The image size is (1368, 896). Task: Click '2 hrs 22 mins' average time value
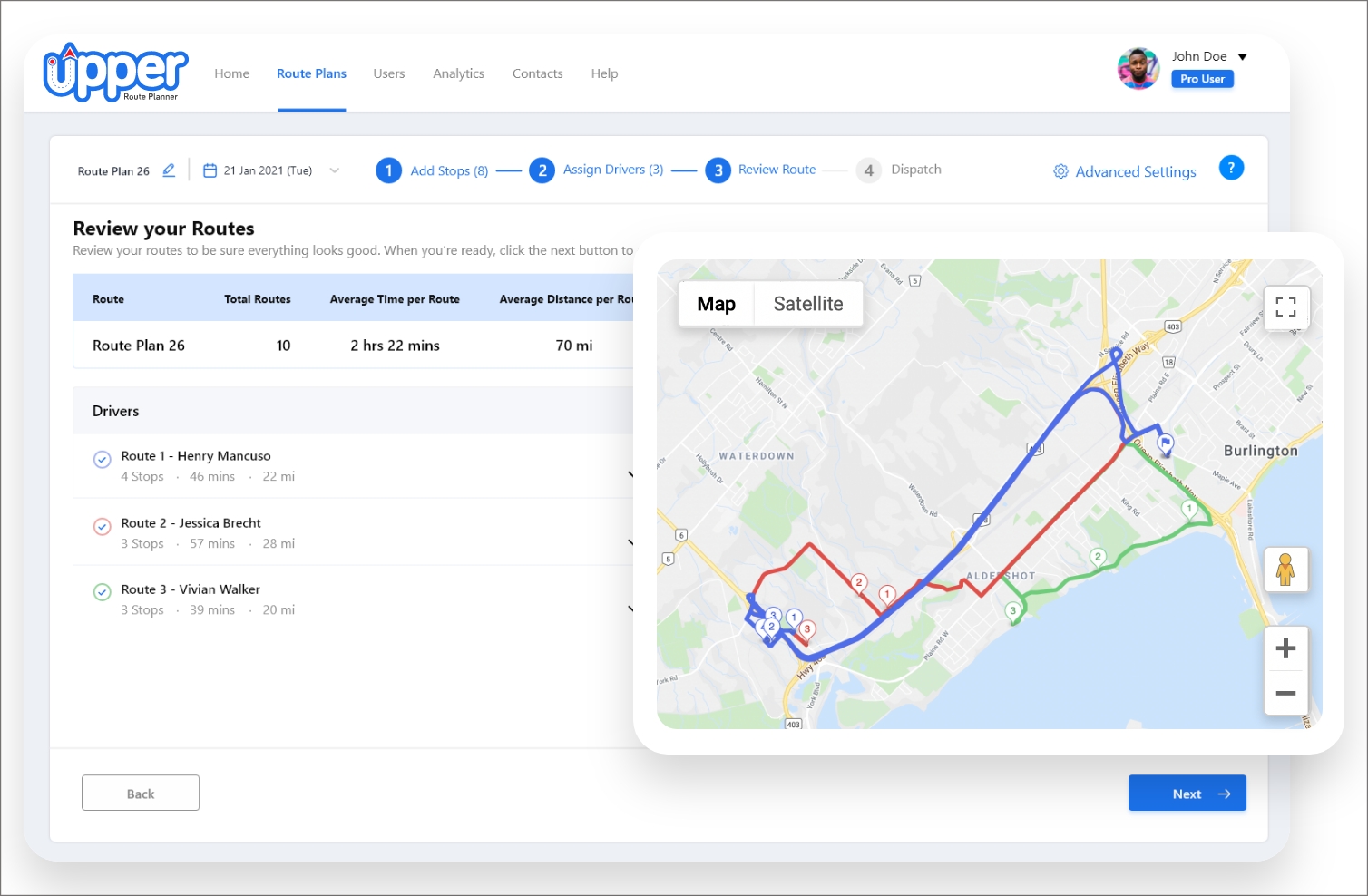point(395,346)
